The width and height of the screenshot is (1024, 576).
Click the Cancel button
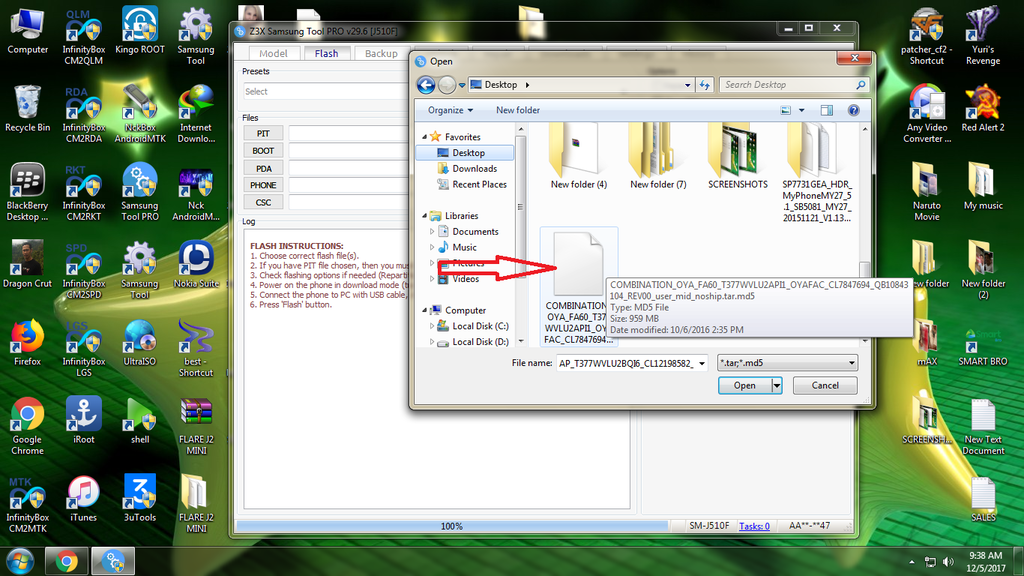point(825,386)
